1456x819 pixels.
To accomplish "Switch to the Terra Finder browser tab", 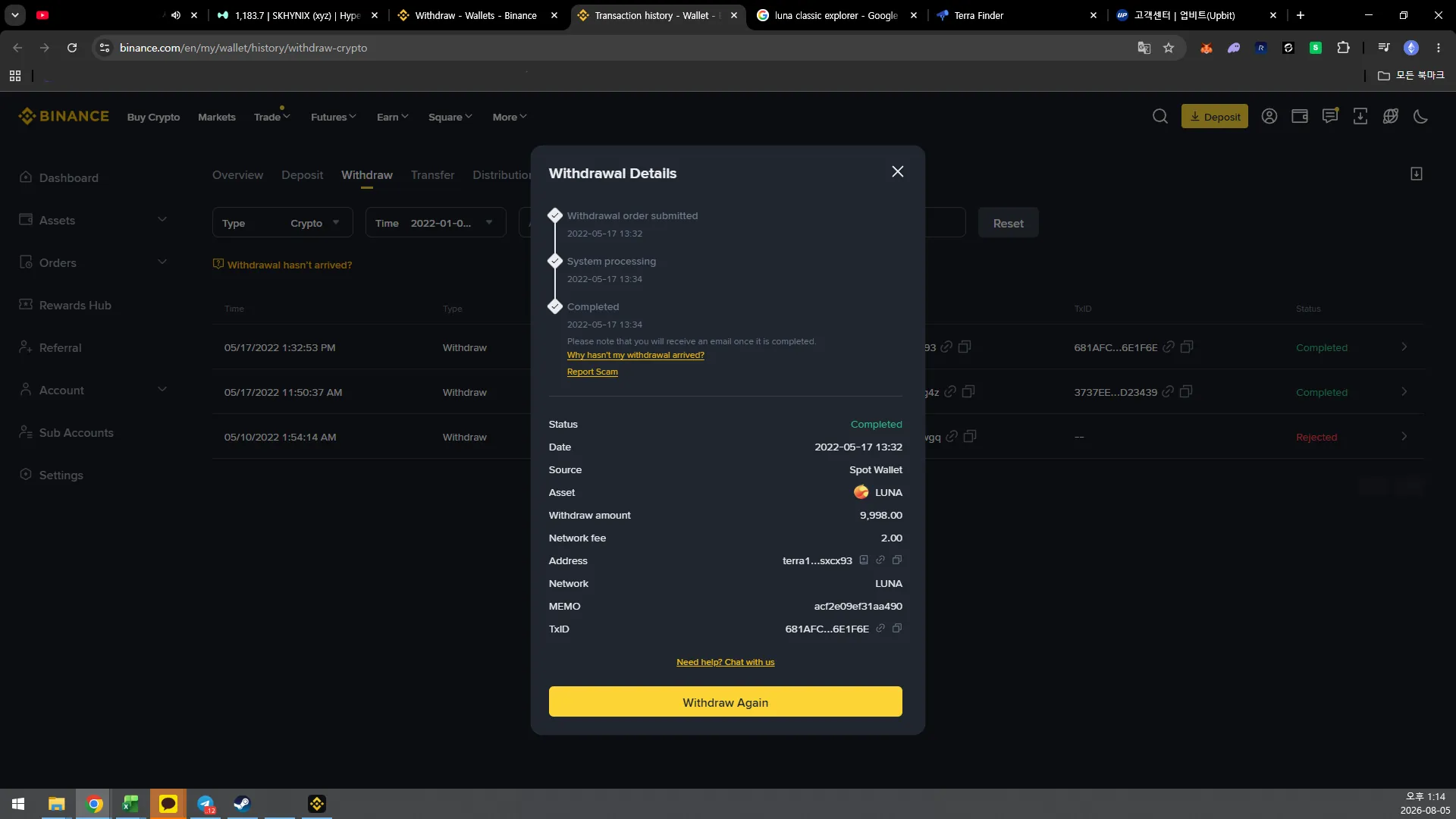I will pyautogui.click(x=1016, y=15).
